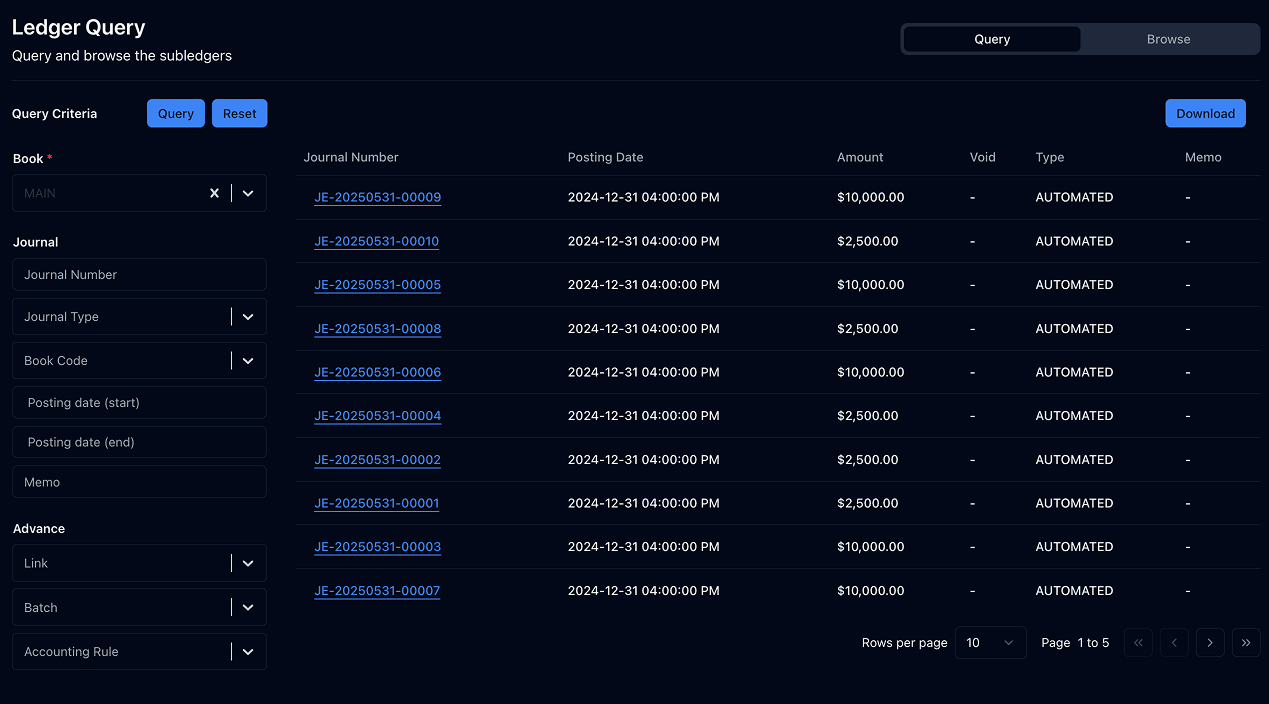Image resolution: width=1269 pixels, height=704 pixels.
Task: Select the $2,500.00 amount in row JE-20250531-00010
Action: (868, 241)
